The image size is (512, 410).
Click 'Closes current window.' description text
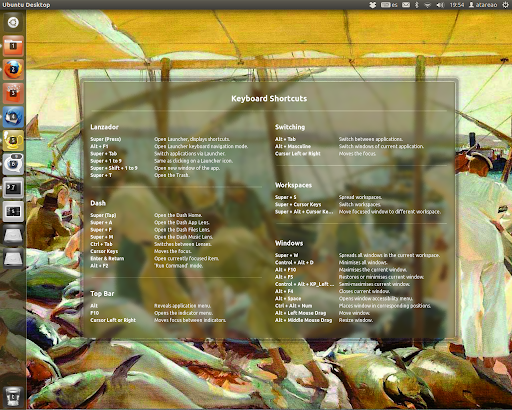click(364, 291)
